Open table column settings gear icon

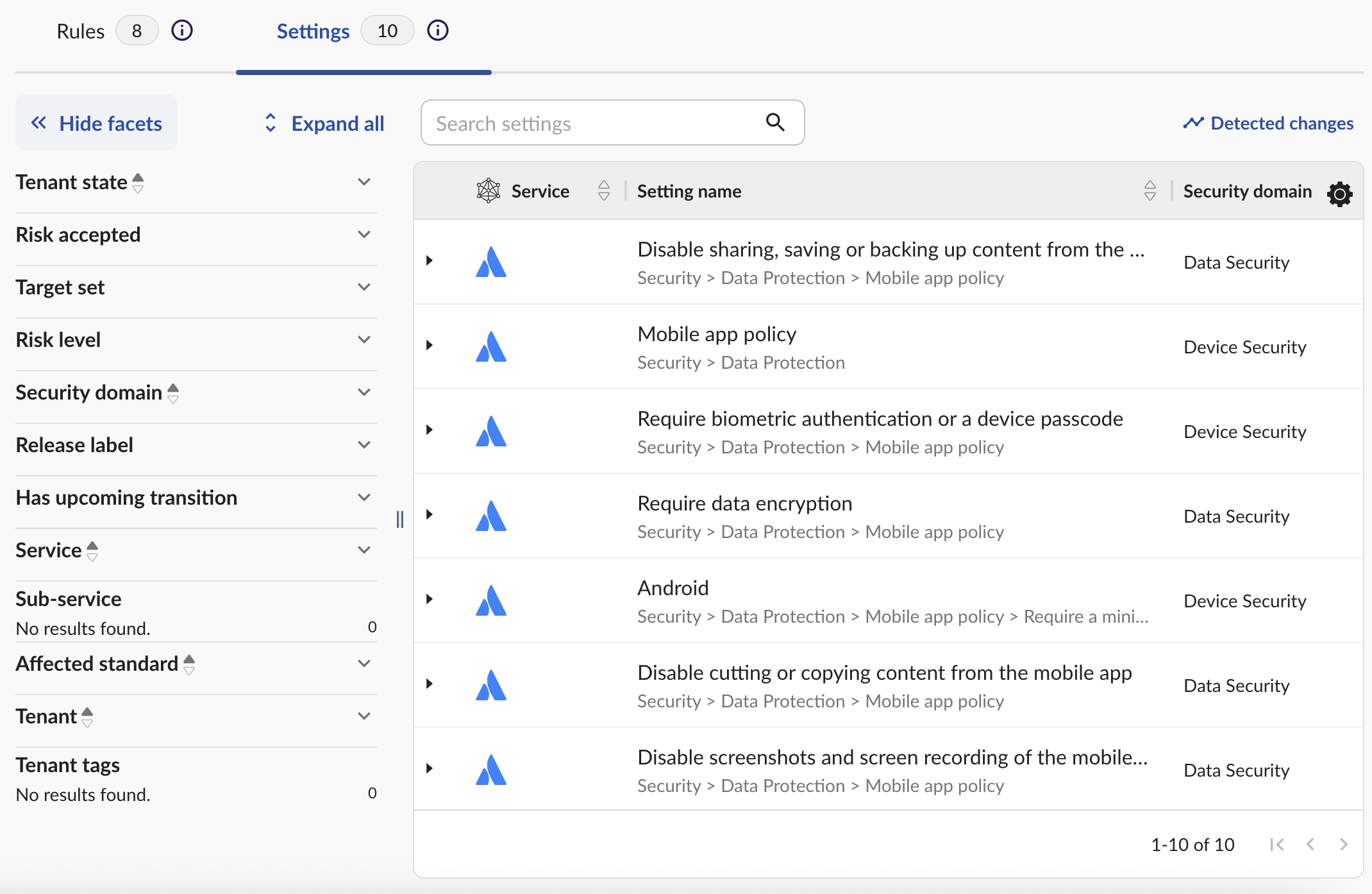1339,193
